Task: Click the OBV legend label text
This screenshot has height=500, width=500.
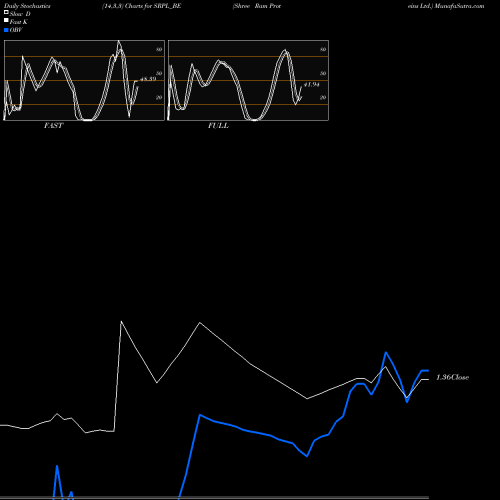Action: pyautogui.click(x=16, y=30)
